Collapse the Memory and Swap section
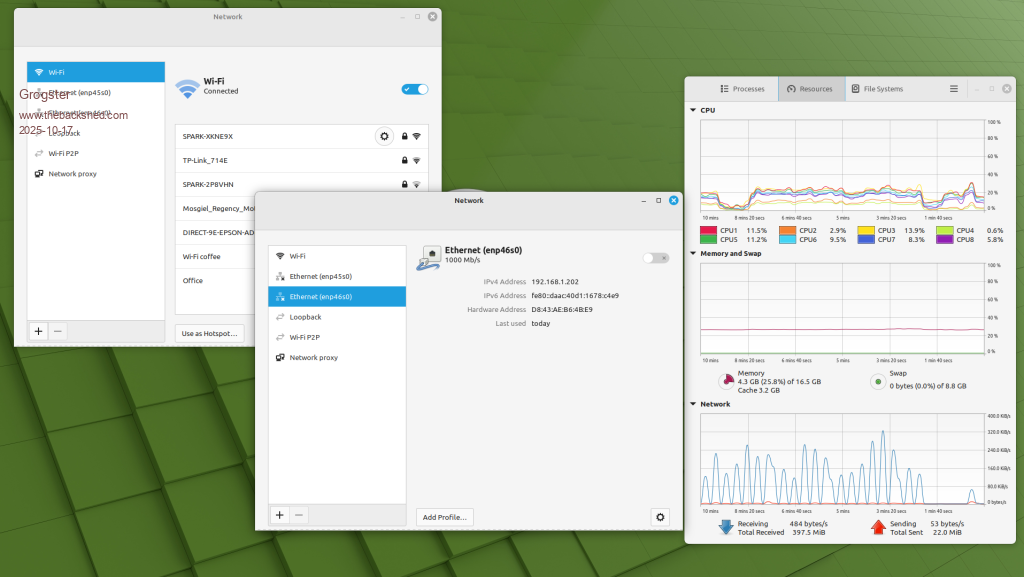The height and width of the screenshot is (577, 1024). tap(694, 254)
